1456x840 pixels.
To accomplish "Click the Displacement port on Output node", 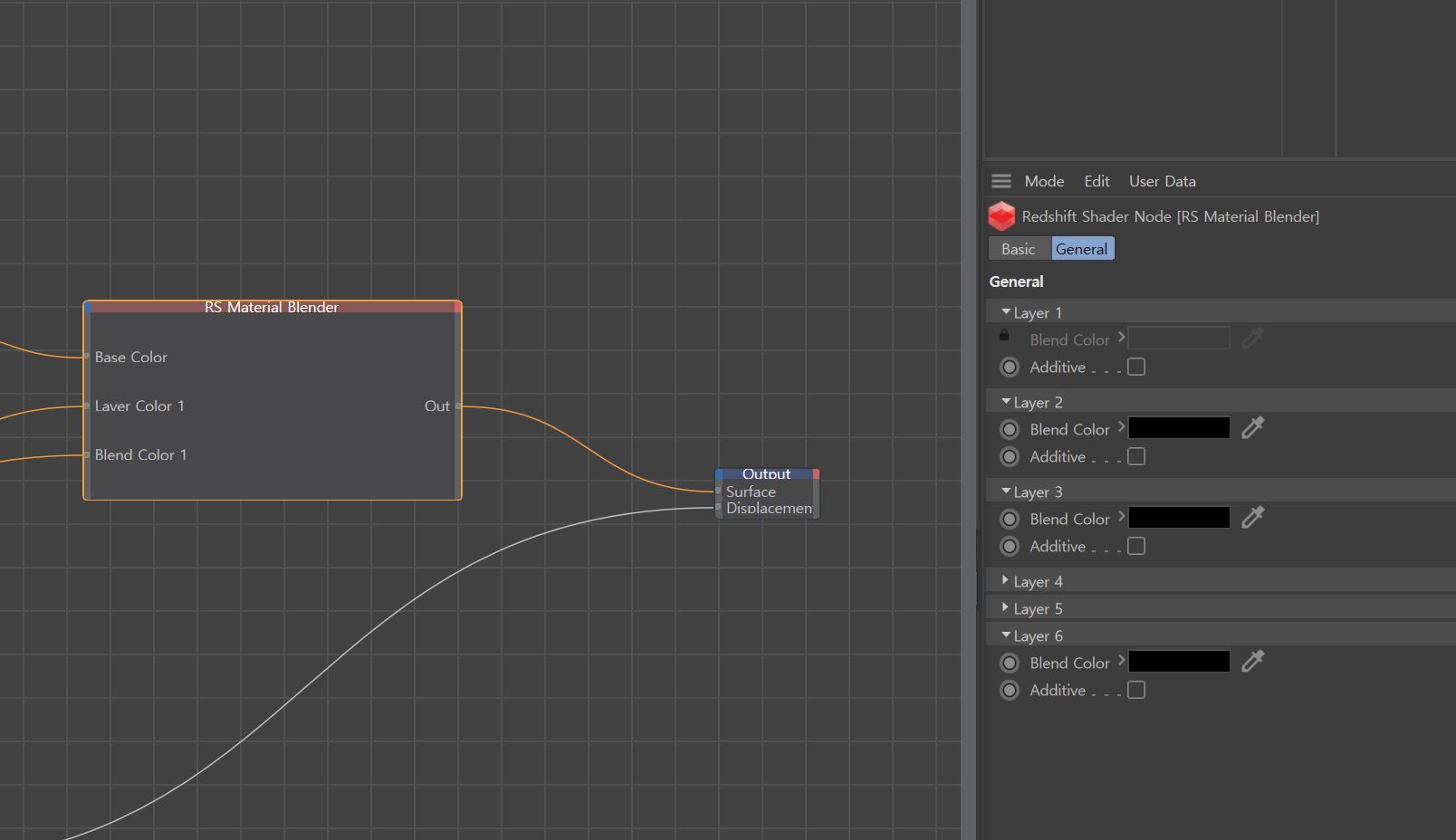I will coord(719,508).
